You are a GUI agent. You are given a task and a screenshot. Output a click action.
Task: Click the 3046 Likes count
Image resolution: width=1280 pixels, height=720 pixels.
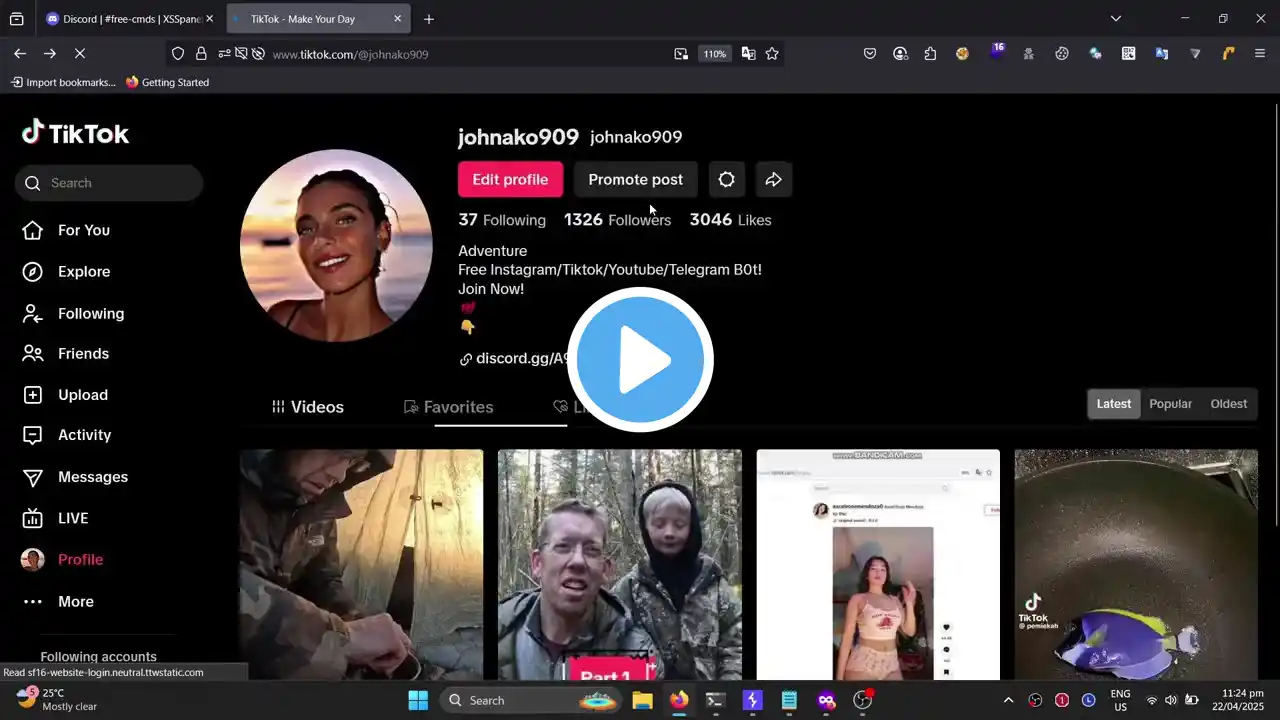point(730,220)
